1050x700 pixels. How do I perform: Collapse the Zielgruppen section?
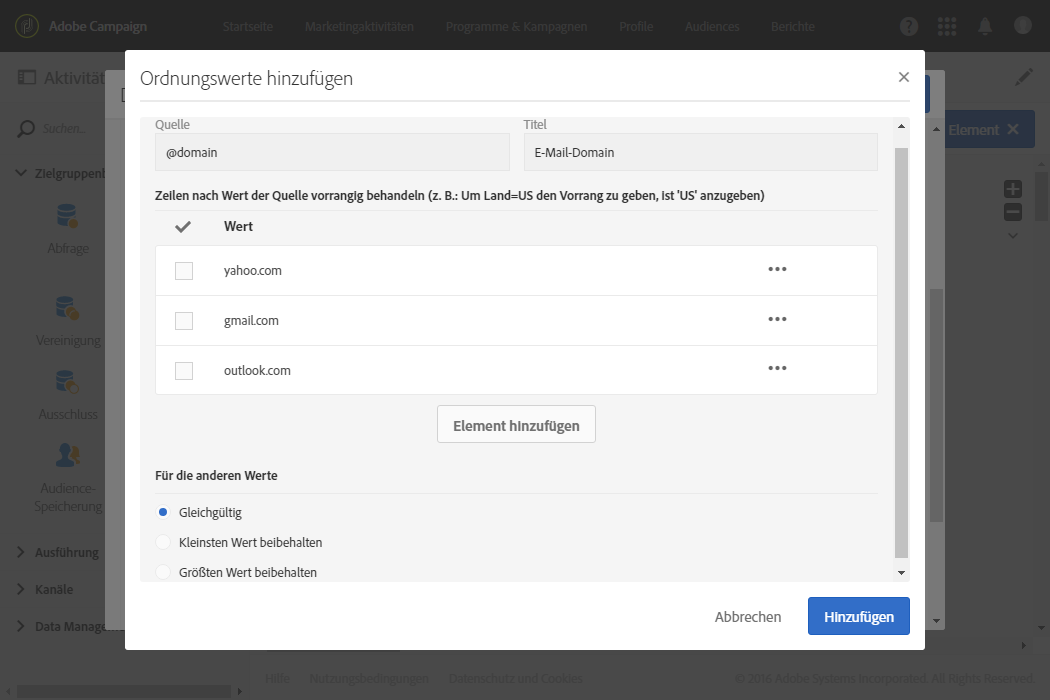click(x=21, y=173)
